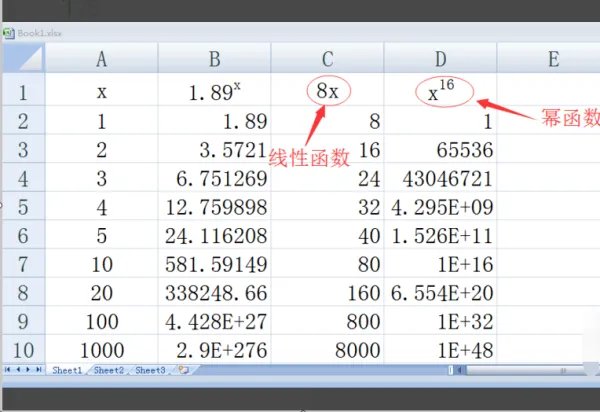Select column A header

point(101,58)
